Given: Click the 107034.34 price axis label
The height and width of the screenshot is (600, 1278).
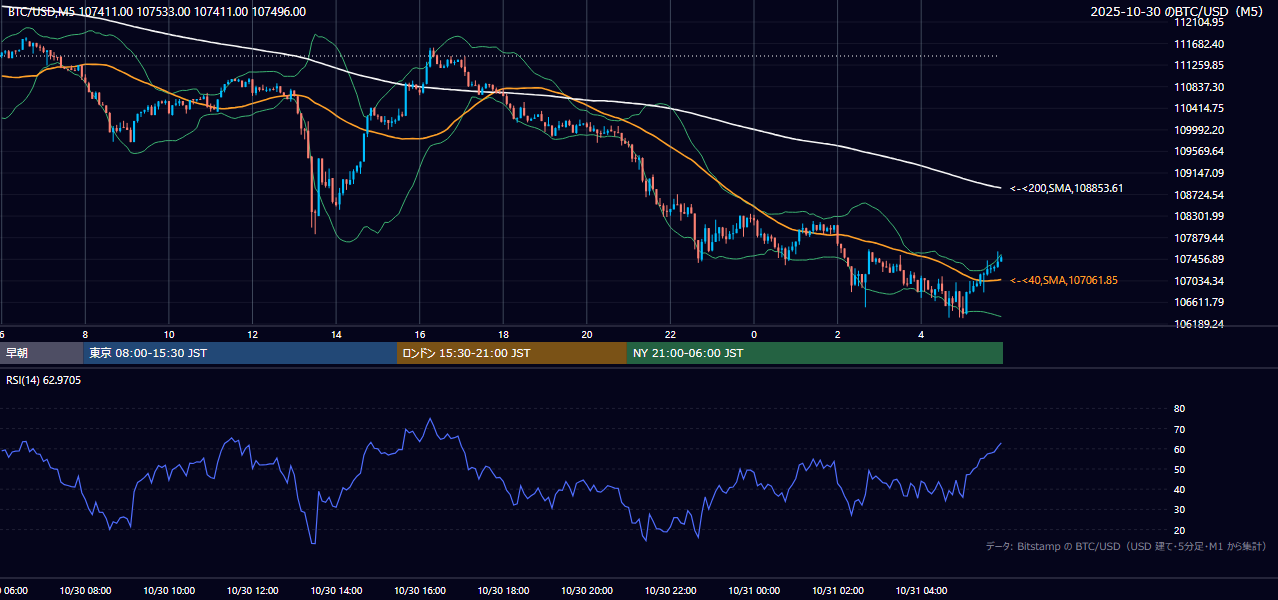Looking at the screenshot, I should coord(1198,281).
